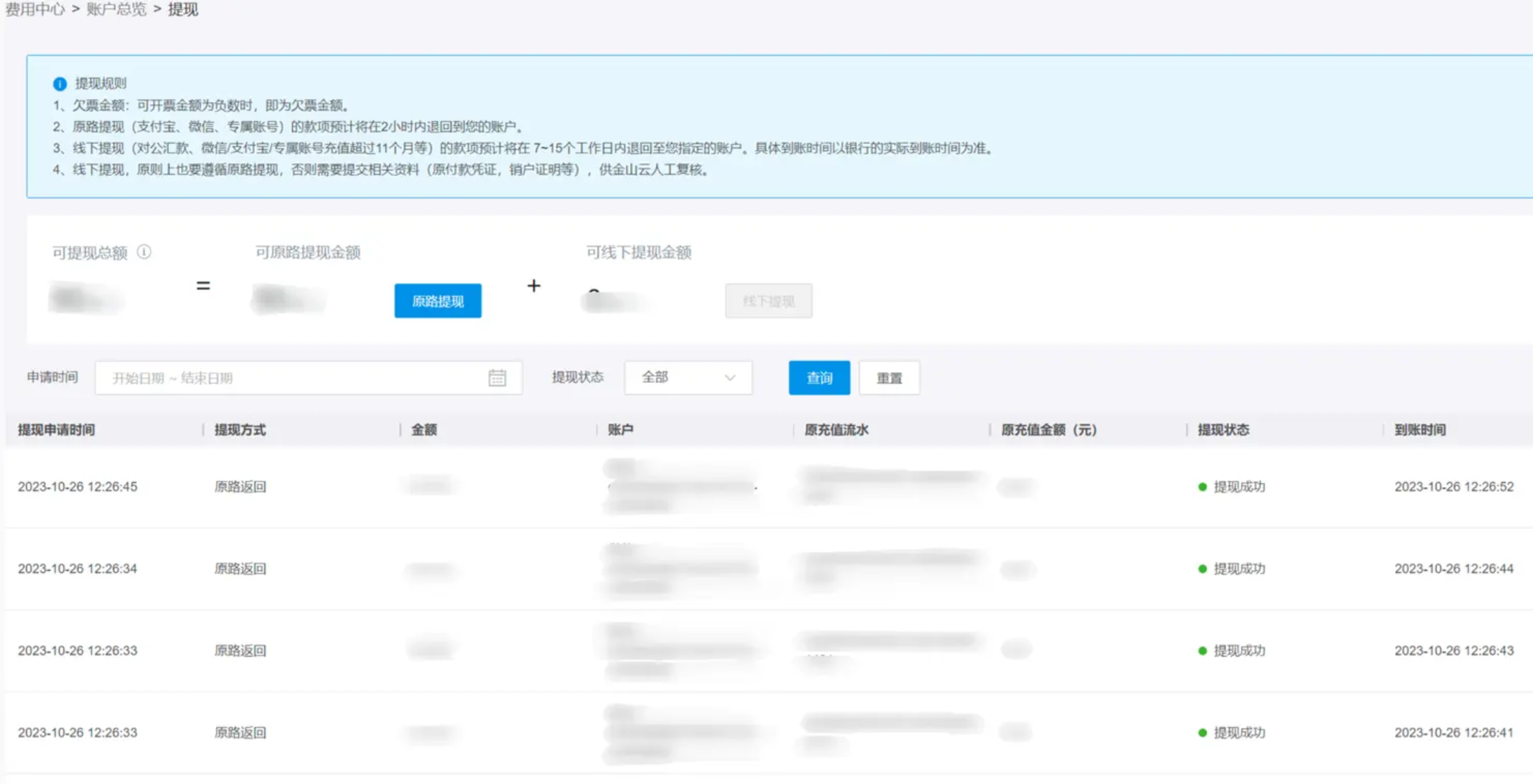This screenshot has height=784, width=1533.
Task: Click the chevron arrow in 全部 selector
Action: coord(730,378)
